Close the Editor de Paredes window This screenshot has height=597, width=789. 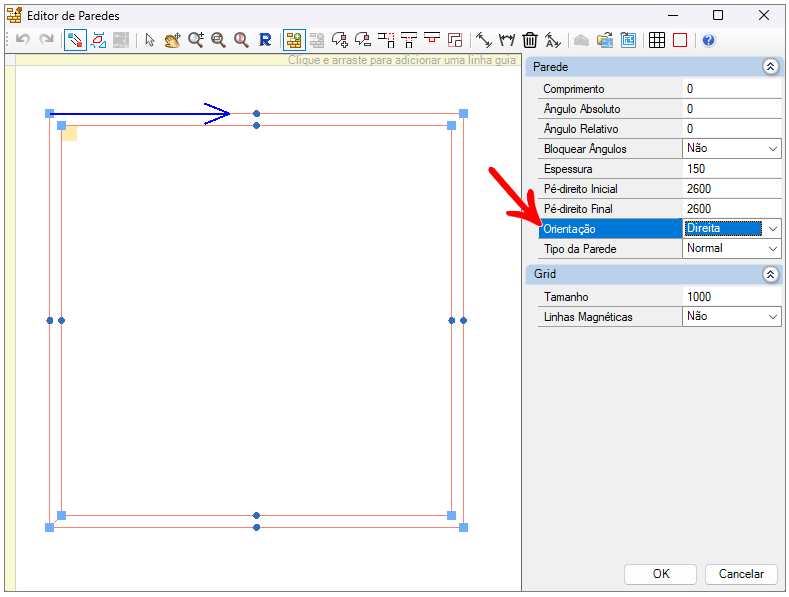(x=764, y=16)
